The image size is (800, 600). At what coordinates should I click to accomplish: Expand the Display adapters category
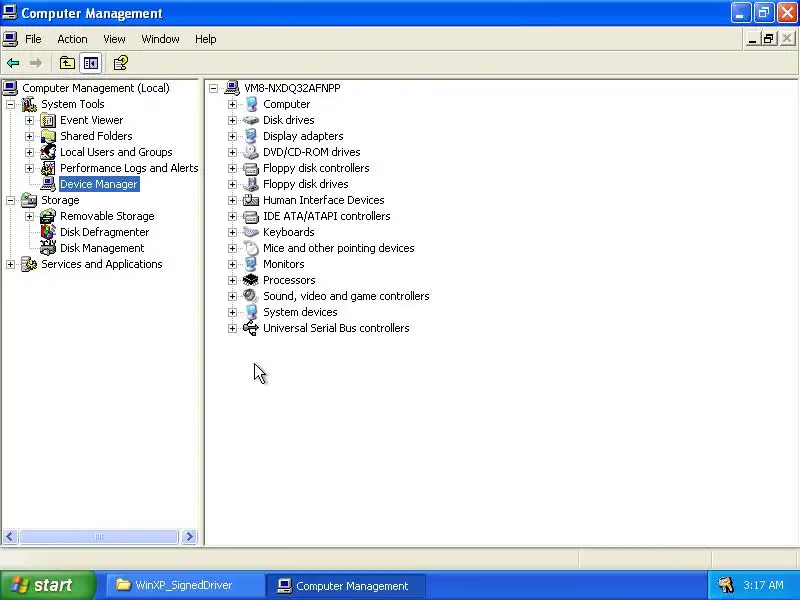tap(232, 136)
